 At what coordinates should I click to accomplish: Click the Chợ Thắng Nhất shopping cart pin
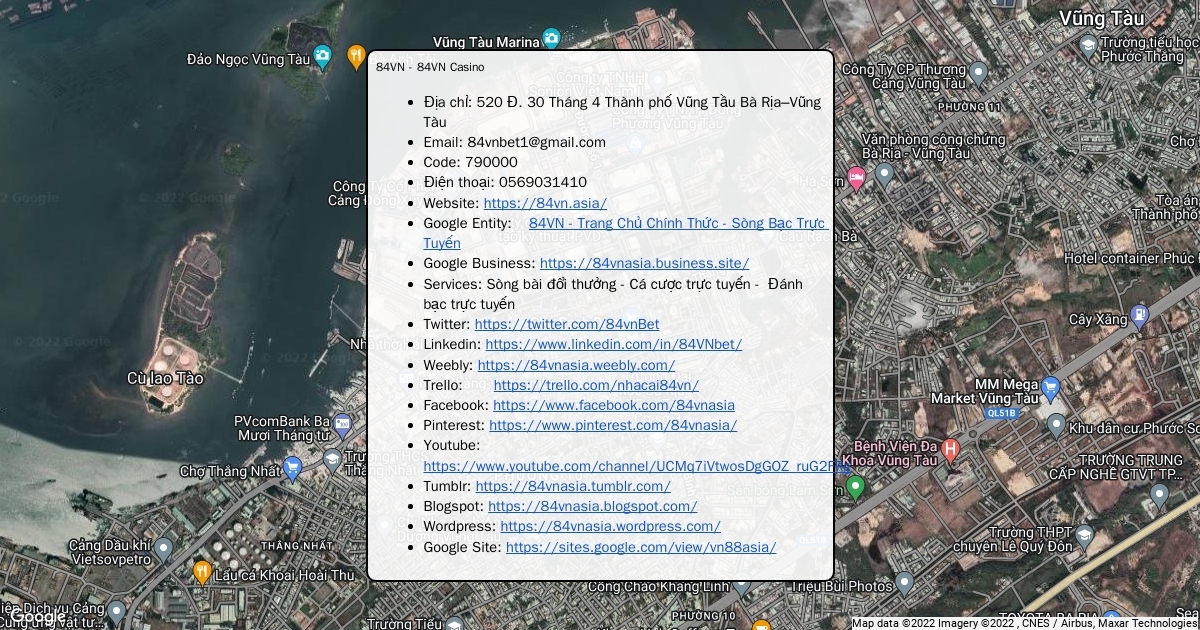coord(292,467)
